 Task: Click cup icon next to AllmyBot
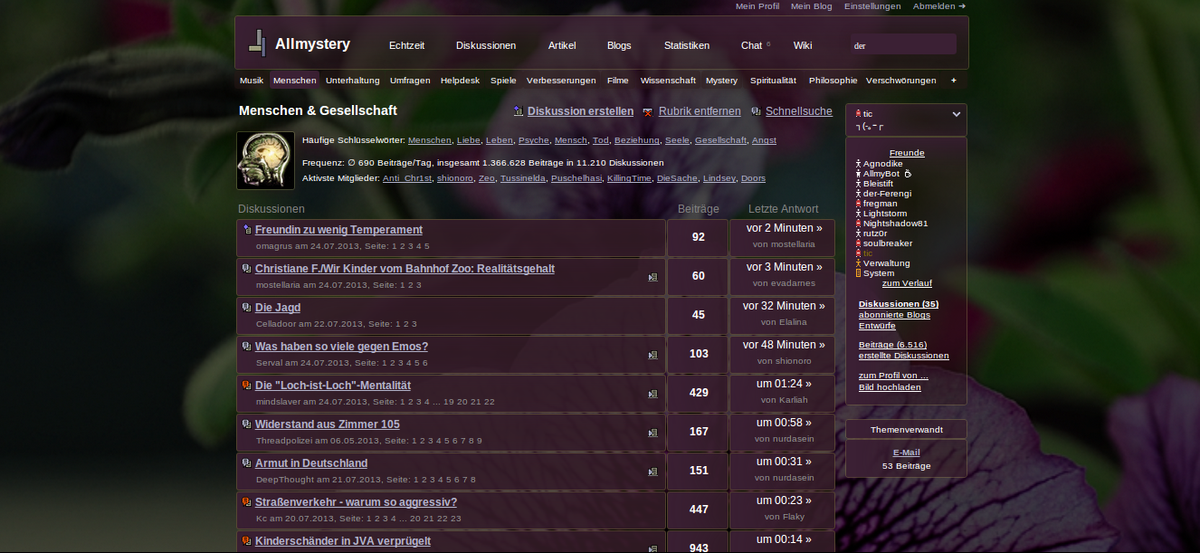point(907,173)
